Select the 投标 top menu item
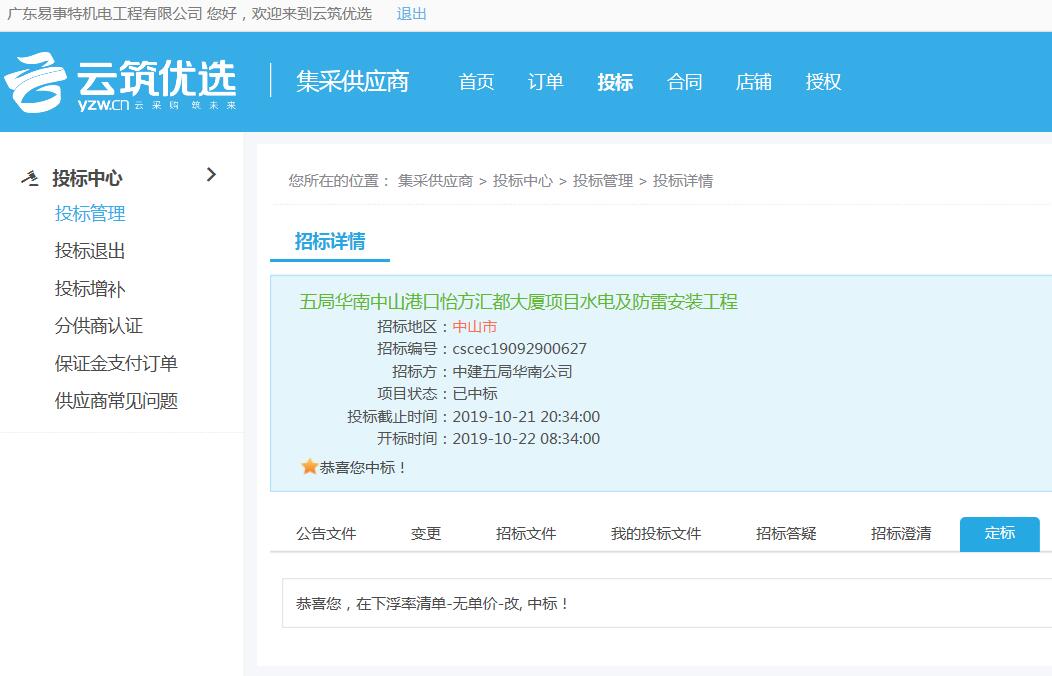 point(615,82)
